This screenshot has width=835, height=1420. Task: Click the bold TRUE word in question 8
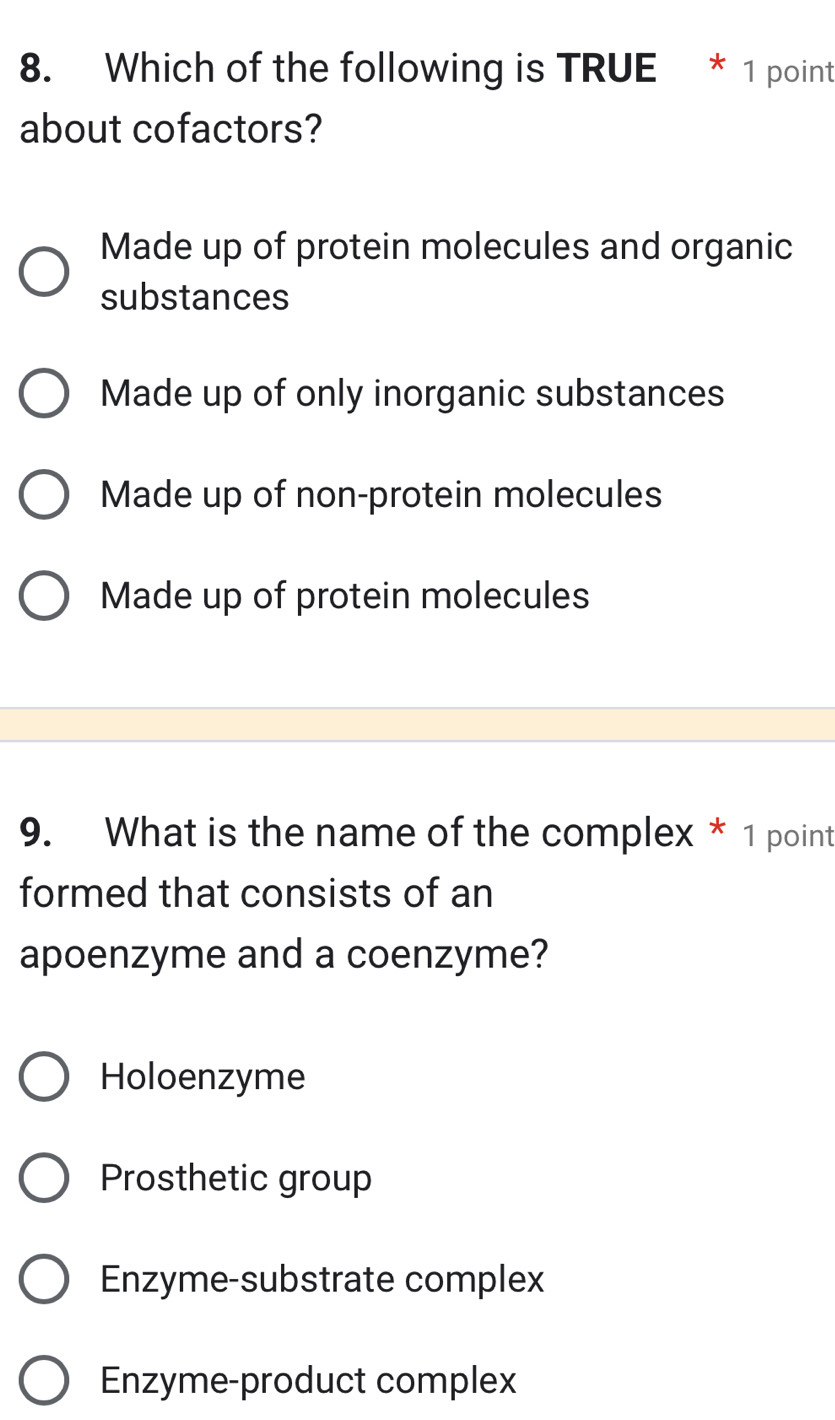[x=608, y=67]
